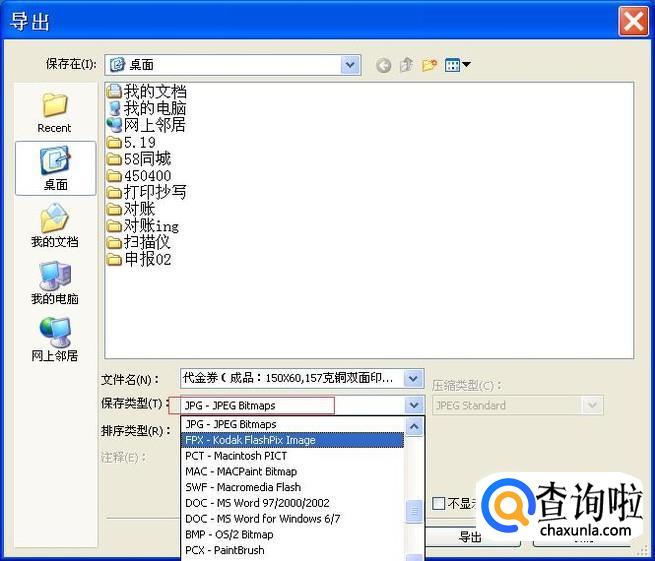This screenshot has height=561, width=655.
Task: Expand the 保存在 location dropdown
Action: [x=350, y=65]
